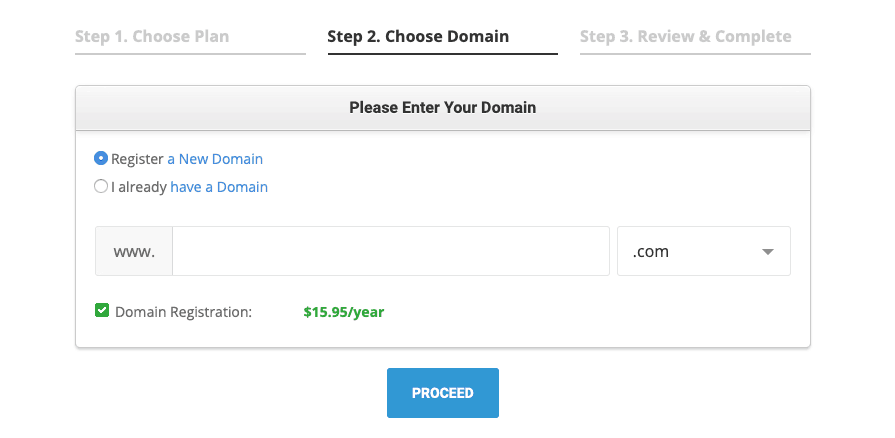Viewport: 895px width, 438px height.
Task: Open the 'have a Domain' link
Action: (219, 187)
